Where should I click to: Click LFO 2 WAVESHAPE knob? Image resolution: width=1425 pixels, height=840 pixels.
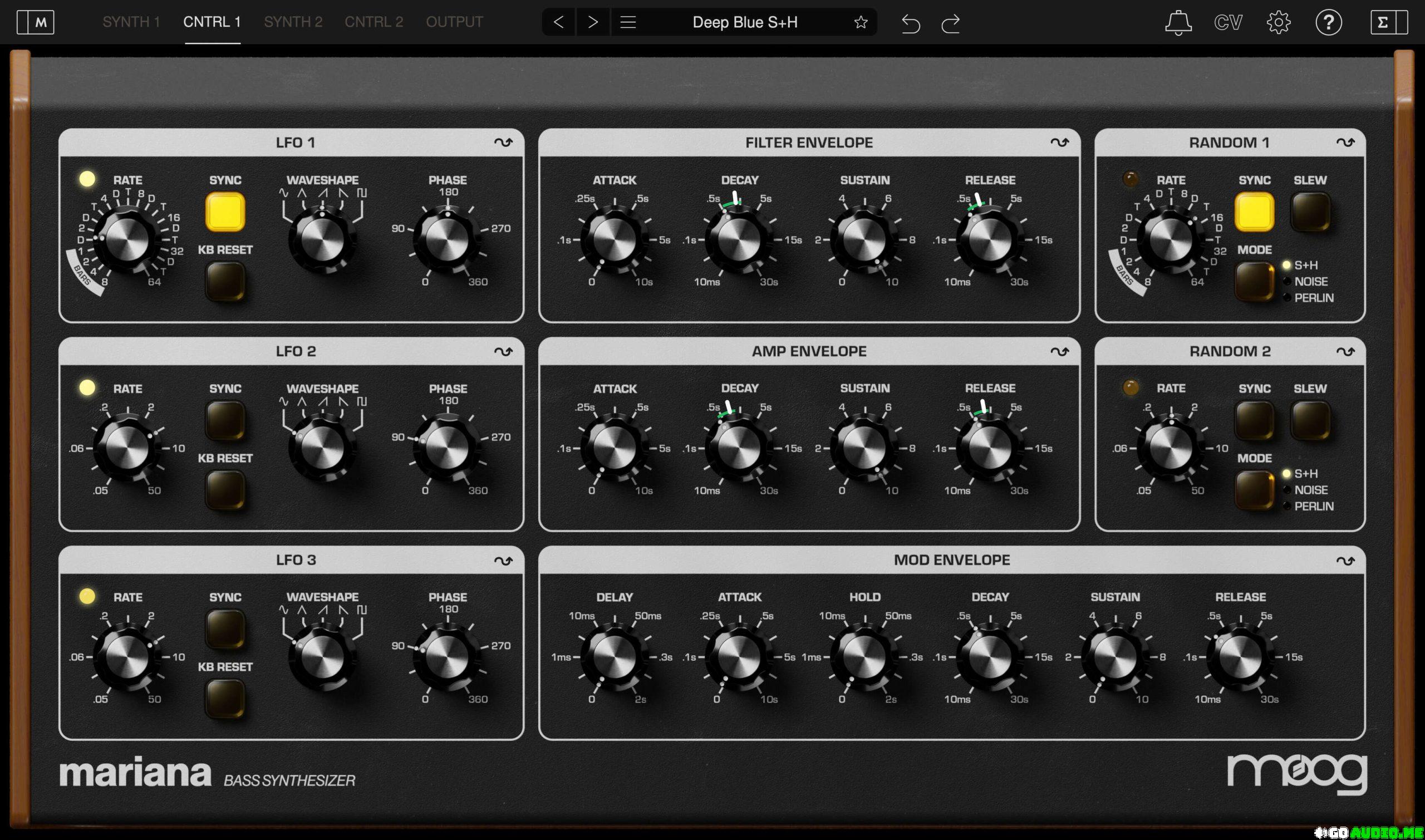point(322,448)
